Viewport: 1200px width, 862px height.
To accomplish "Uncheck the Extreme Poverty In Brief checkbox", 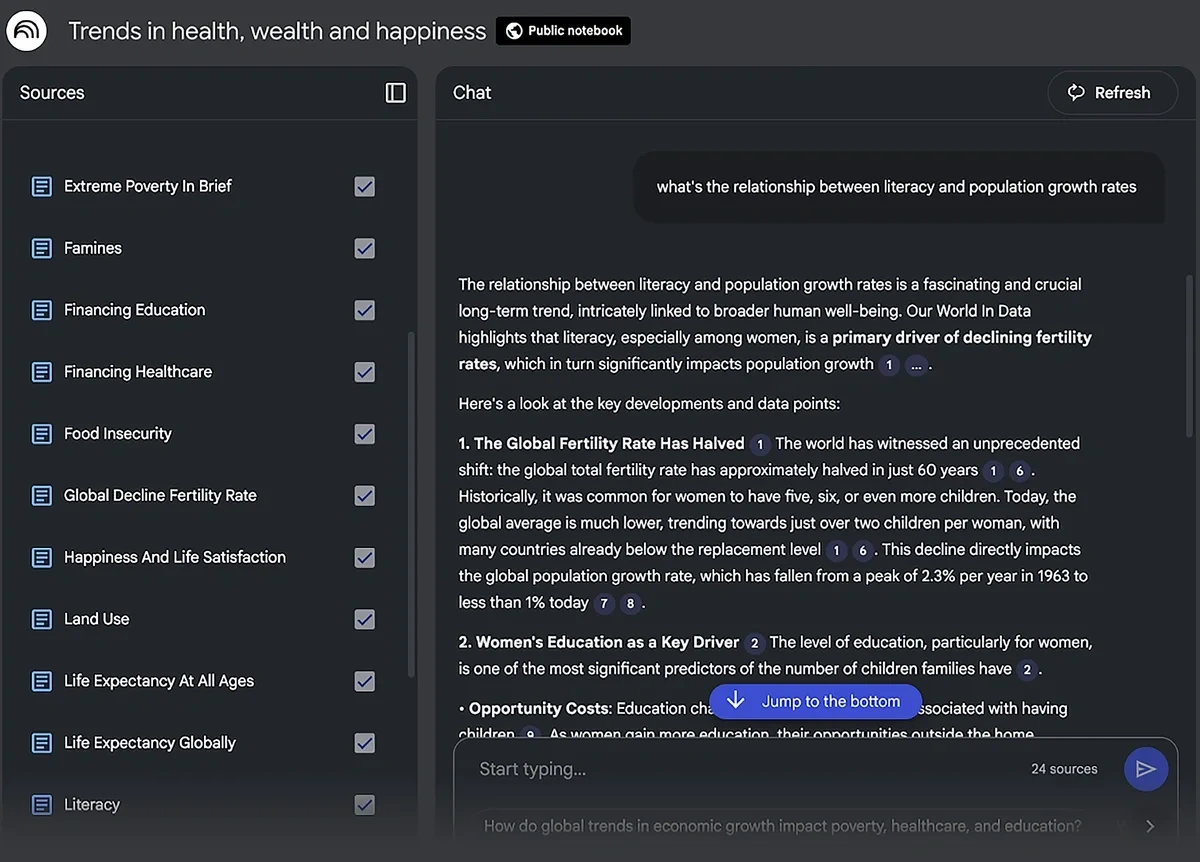I will pyautogui.click(x=365, y=187).
